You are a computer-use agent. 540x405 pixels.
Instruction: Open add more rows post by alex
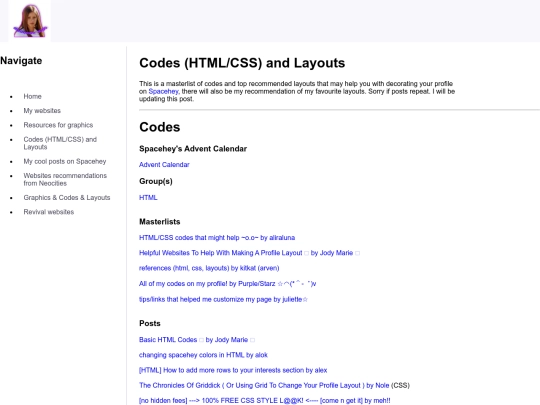[x=233, y=370]
